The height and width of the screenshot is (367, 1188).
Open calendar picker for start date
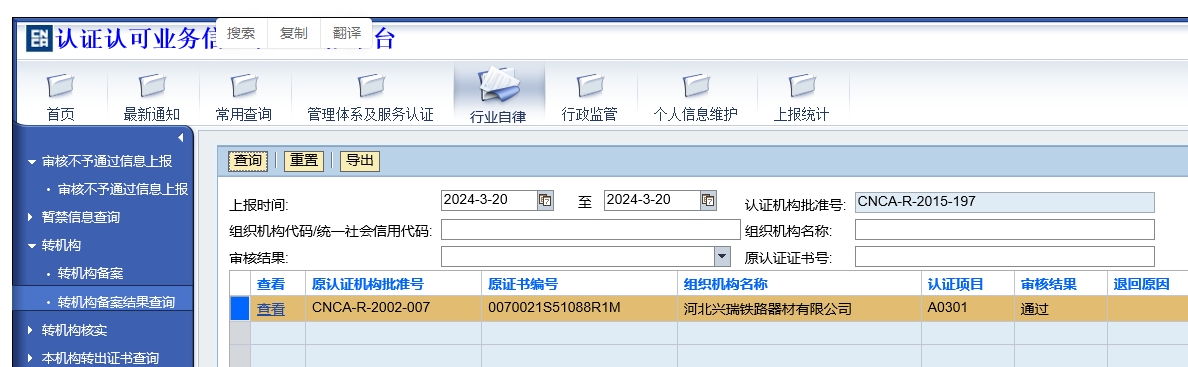coord(546,201)
